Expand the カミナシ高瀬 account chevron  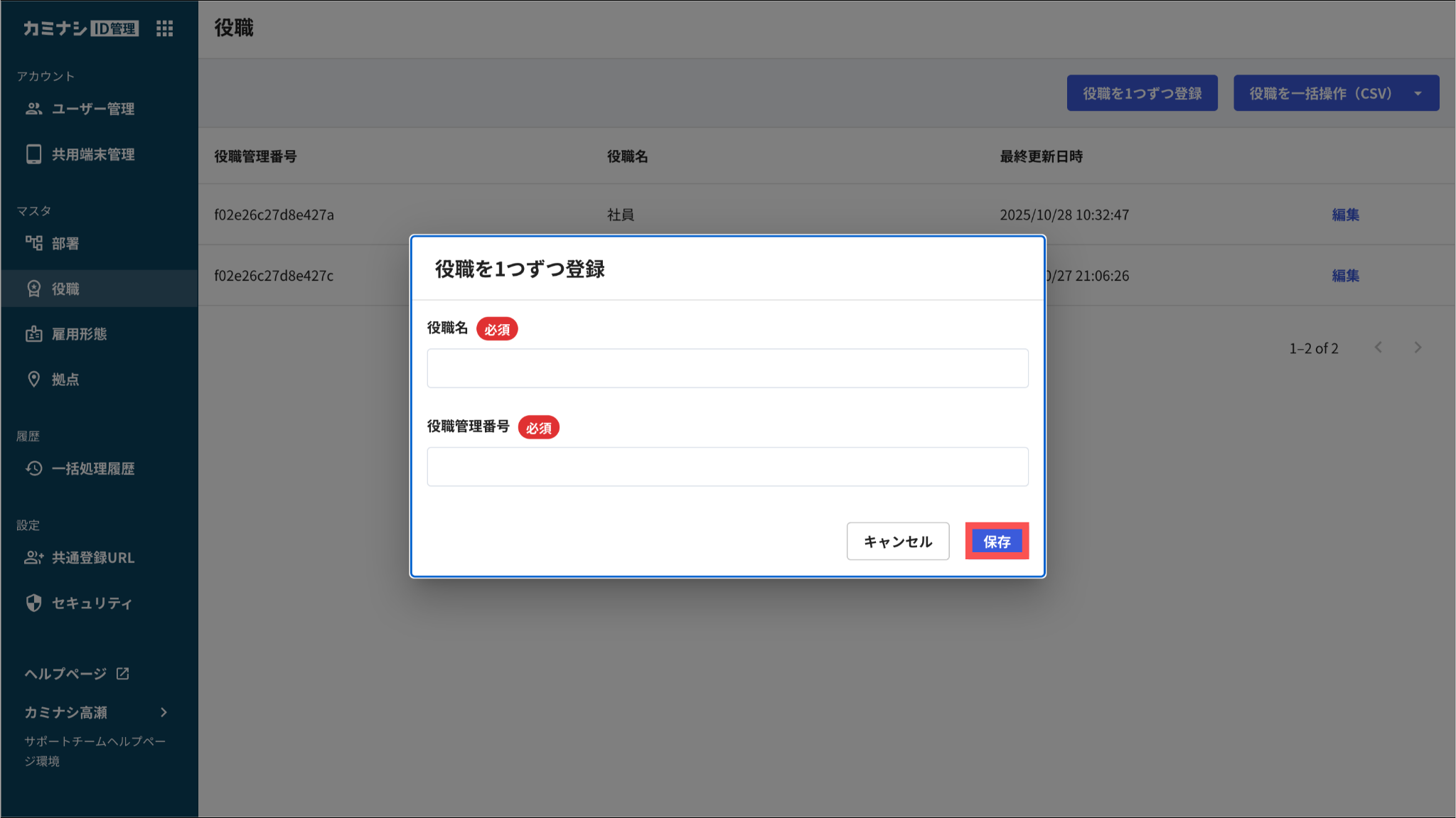[164, 712]
